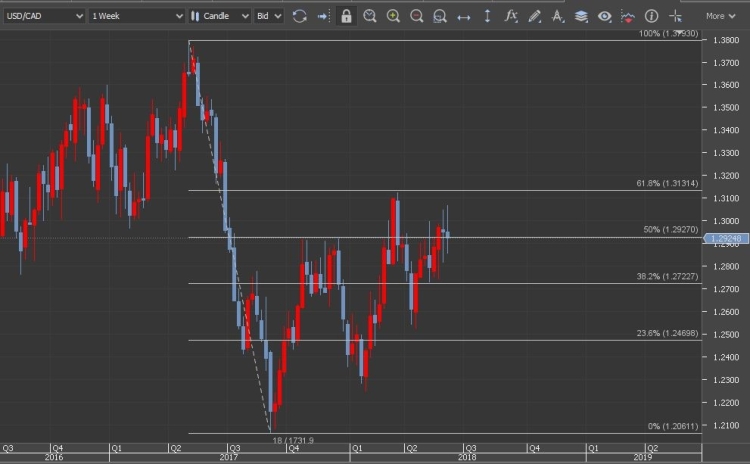Click the 2019 year label on time axis

coord(642,457)
